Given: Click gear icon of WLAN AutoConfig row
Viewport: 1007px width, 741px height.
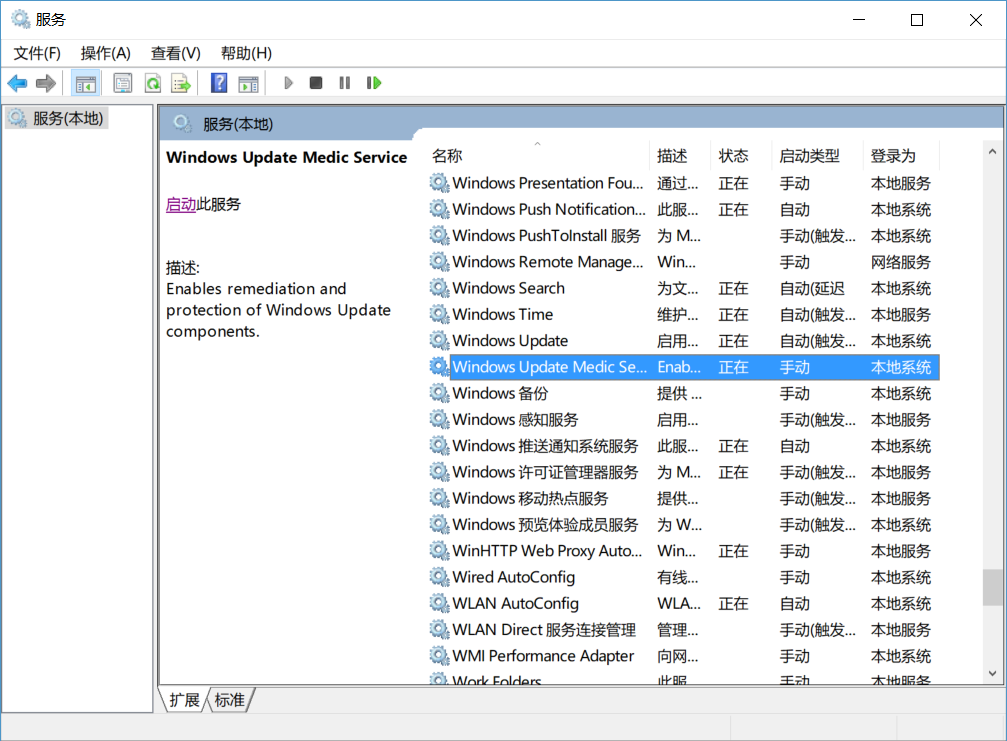Looking at the screenshot, I should tap(439, 603).
